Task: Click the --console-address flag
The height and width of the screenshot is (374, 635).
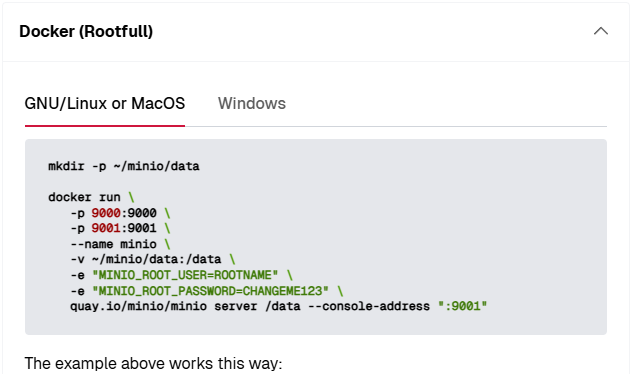Action: pos(369,306)
